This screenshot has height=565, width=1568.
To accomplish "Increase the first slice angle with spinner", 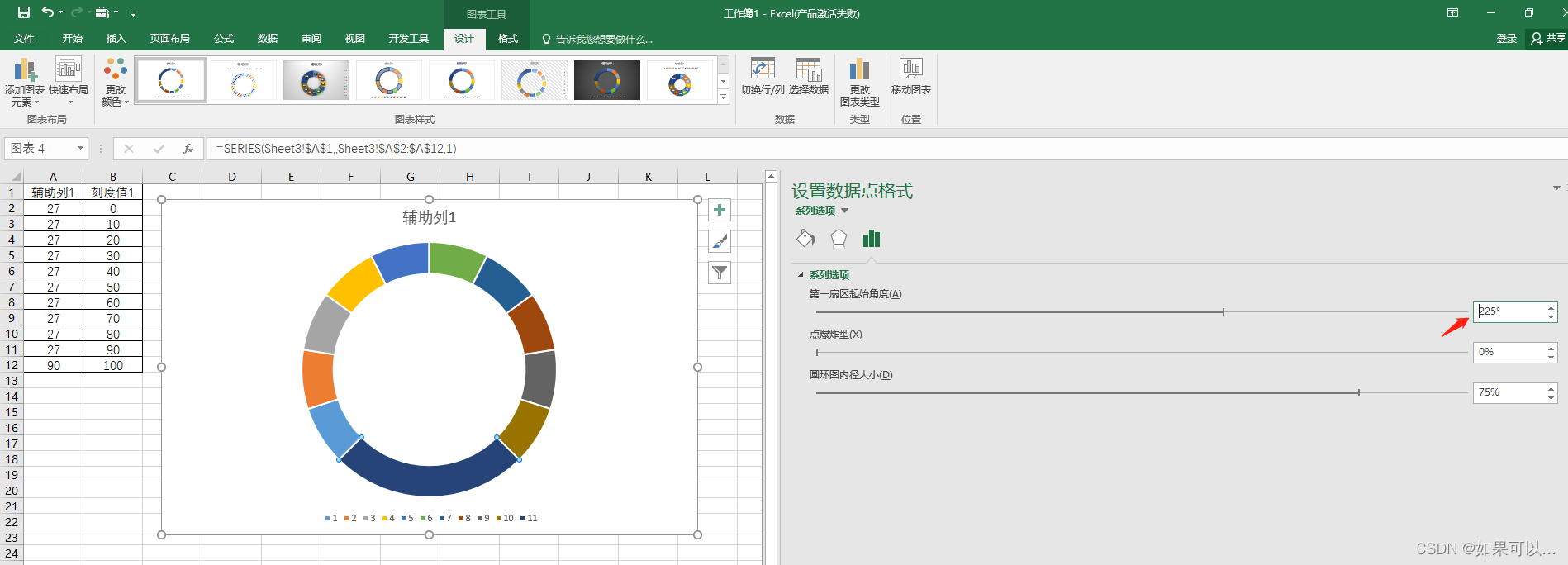I will [1551, 307].
